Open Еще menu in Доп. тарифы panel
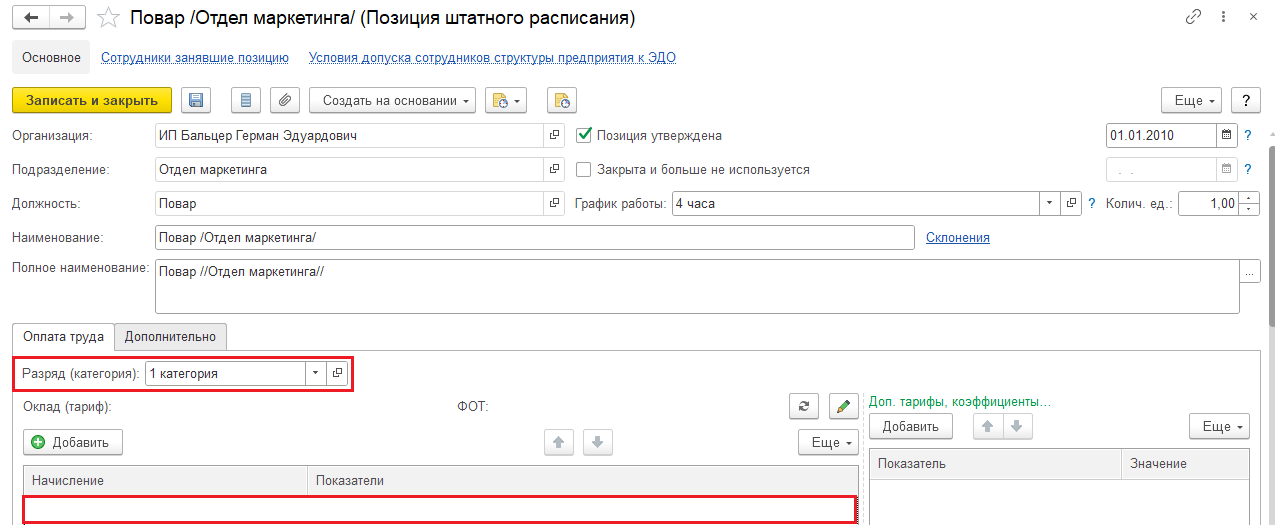1275x525 pixels. coord(1219,426)
